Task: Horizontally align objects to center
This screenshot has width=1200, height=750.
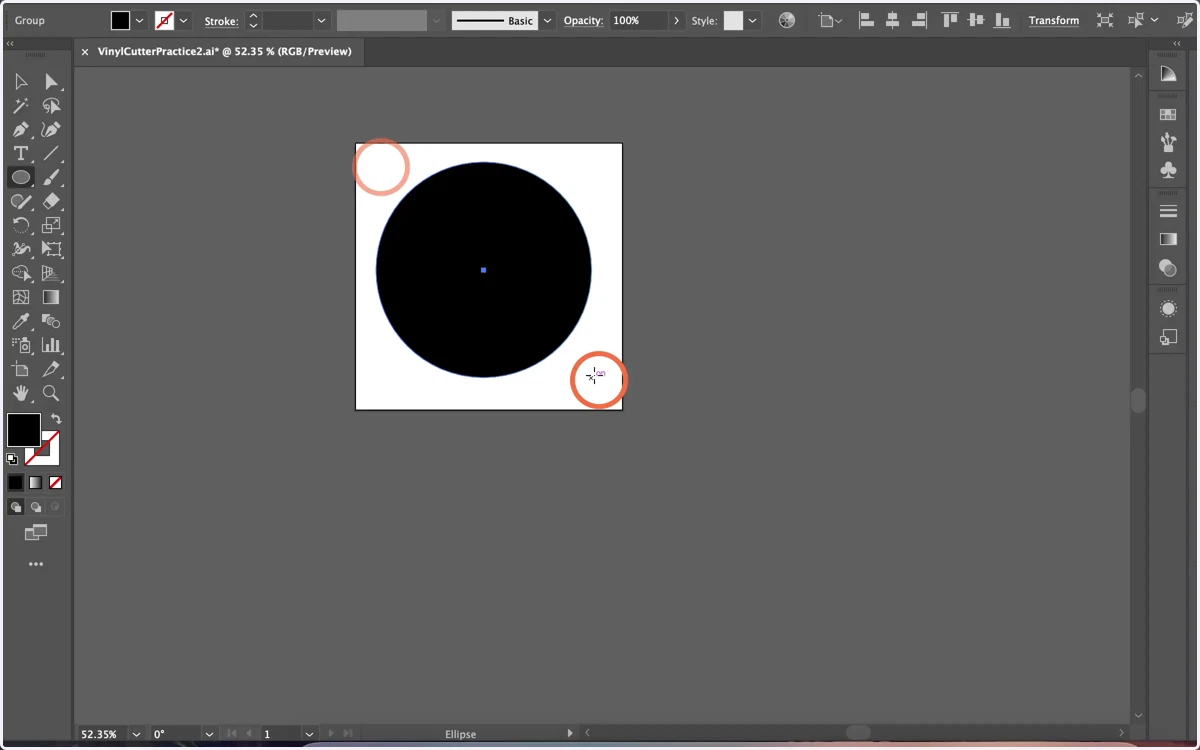Action: [x=892, y=20]
